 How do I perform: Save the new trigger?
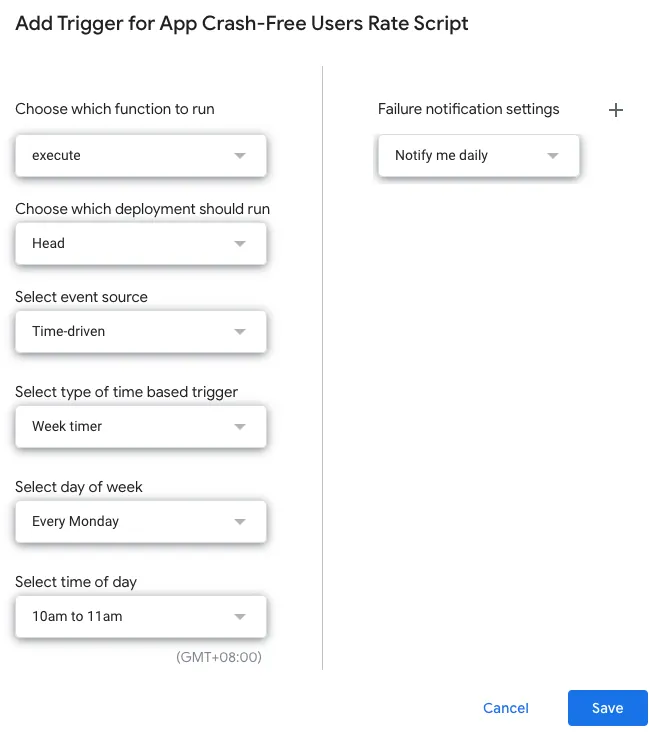coord(607,708)
